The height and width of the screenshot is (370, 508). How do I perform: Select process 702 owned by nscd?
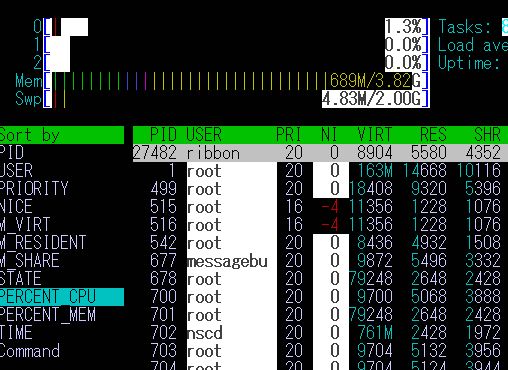click(x=320, y=333)
